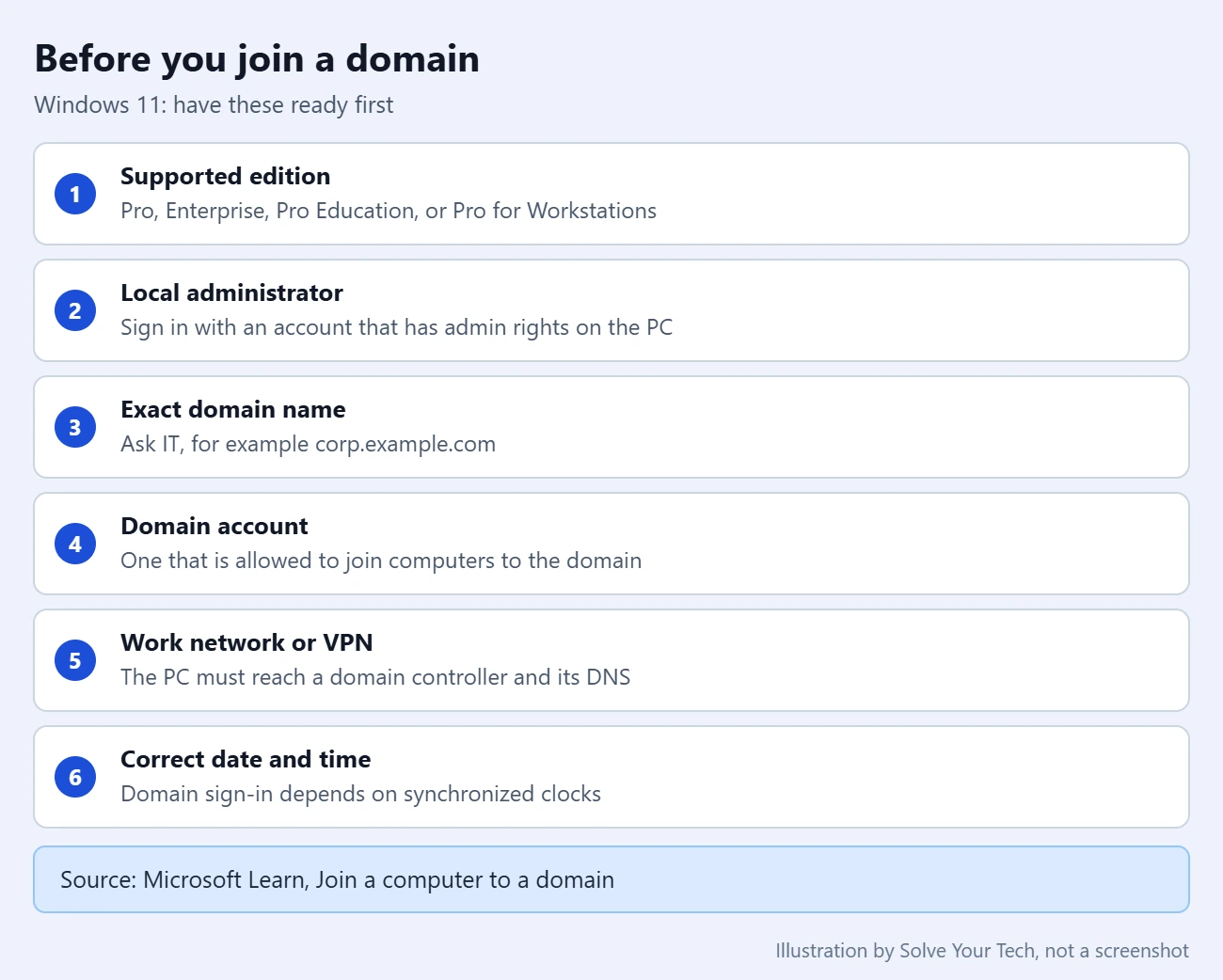Image resolution: width=1223 pixels, height=980 pixels.
Task: Click the number 1 circle badge
Action: [x=75, y=194]
